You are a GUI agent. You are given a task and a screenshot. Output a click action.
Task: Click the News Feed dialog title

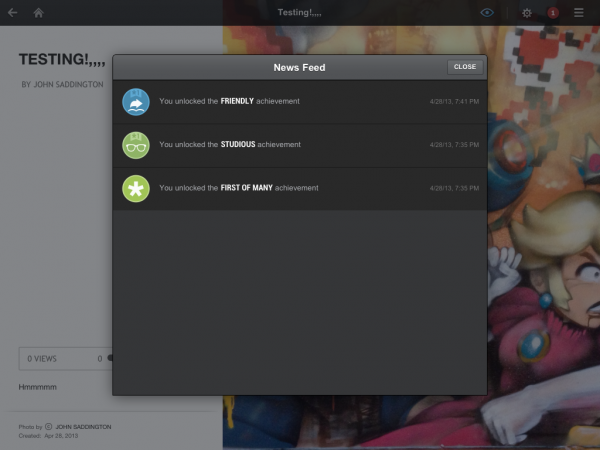pyautogui.click(x=299, y=67)
